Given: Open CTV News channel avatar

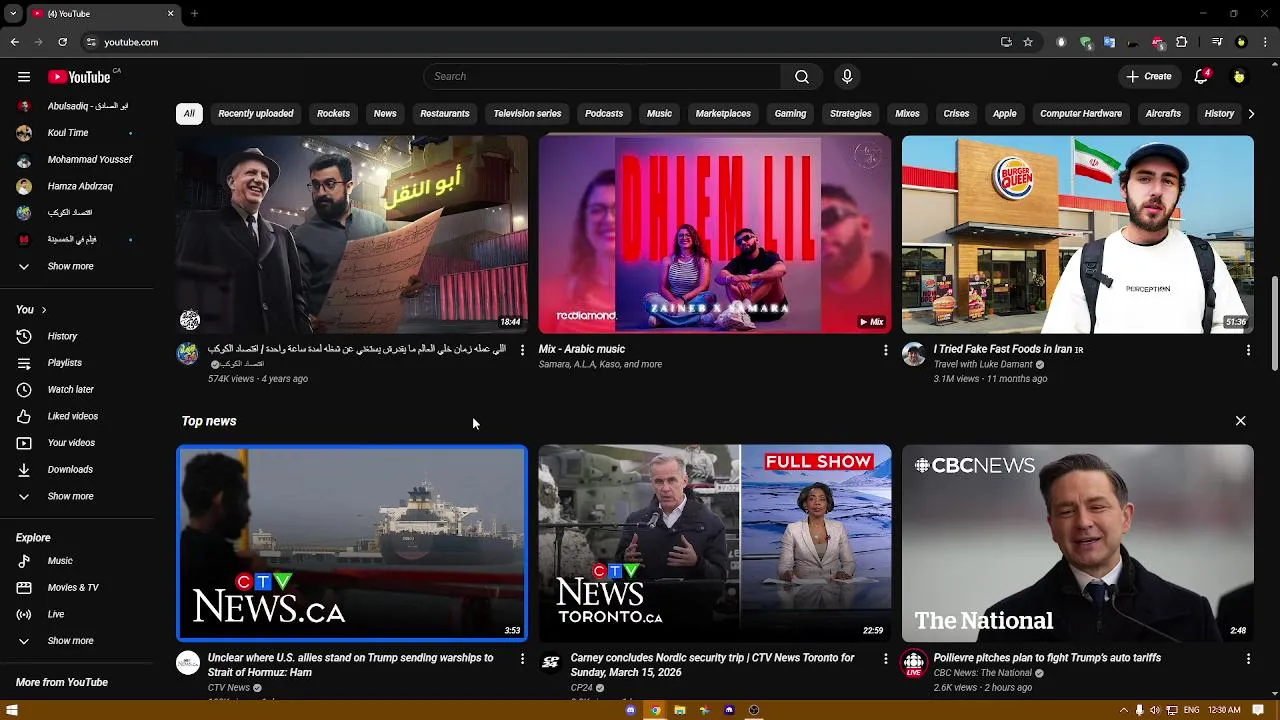Looking at the screenshot, I should [x=188, y=663].
